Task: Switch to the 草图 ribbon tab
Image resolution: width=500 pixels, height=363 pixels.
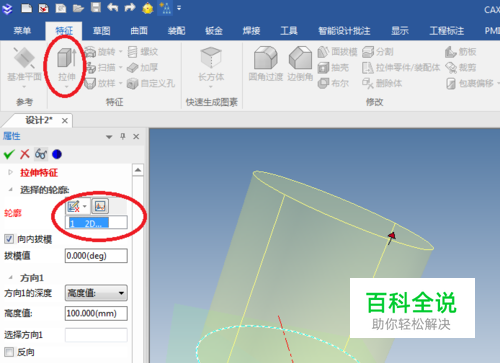Action: (101, 31)
